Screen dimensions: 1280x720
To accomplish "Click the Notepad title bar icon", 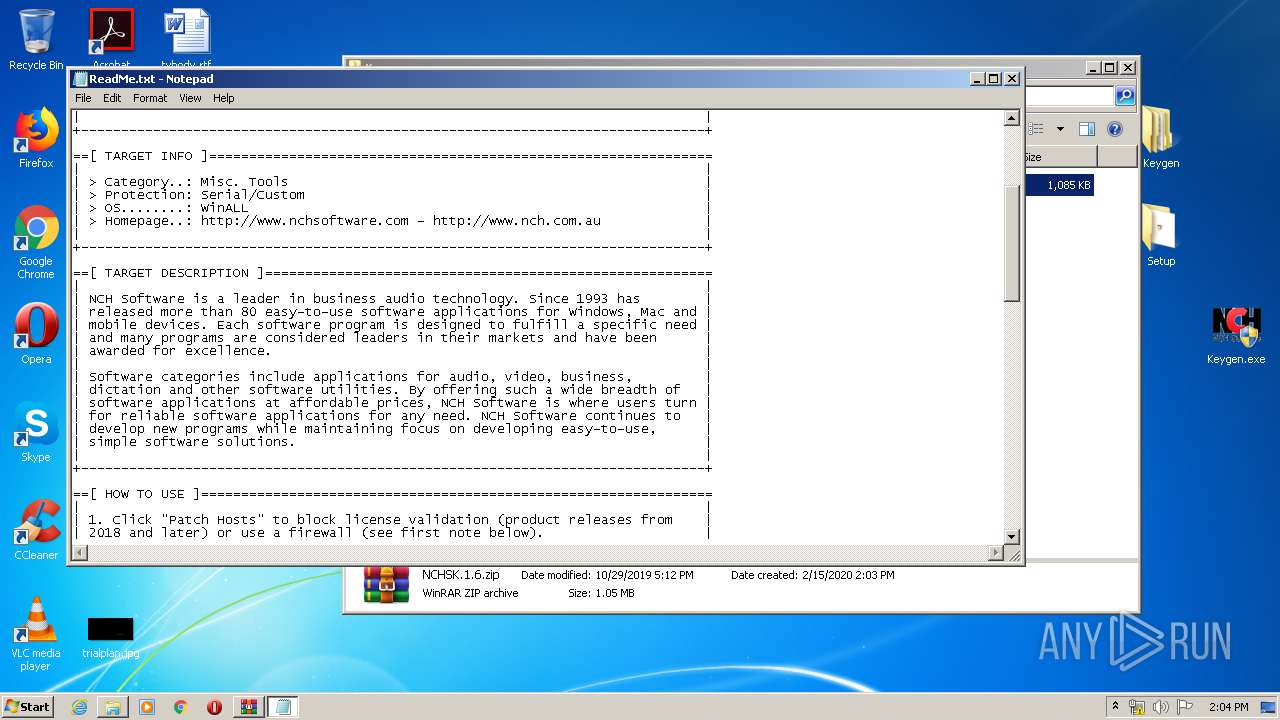I will pyautogui.click(x=81, y=79).
